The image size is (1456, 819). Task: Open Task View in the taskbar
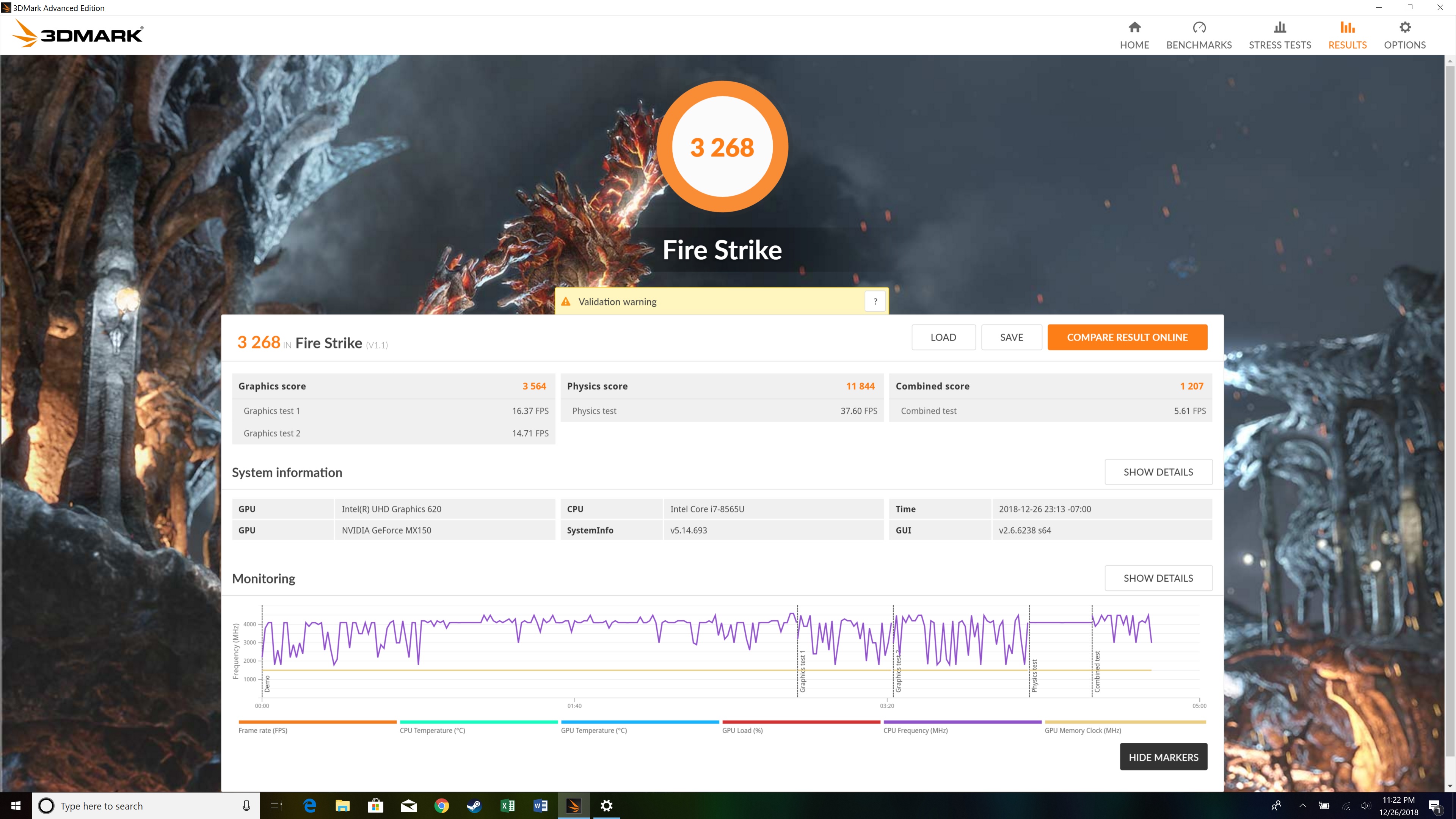(276, 805)
